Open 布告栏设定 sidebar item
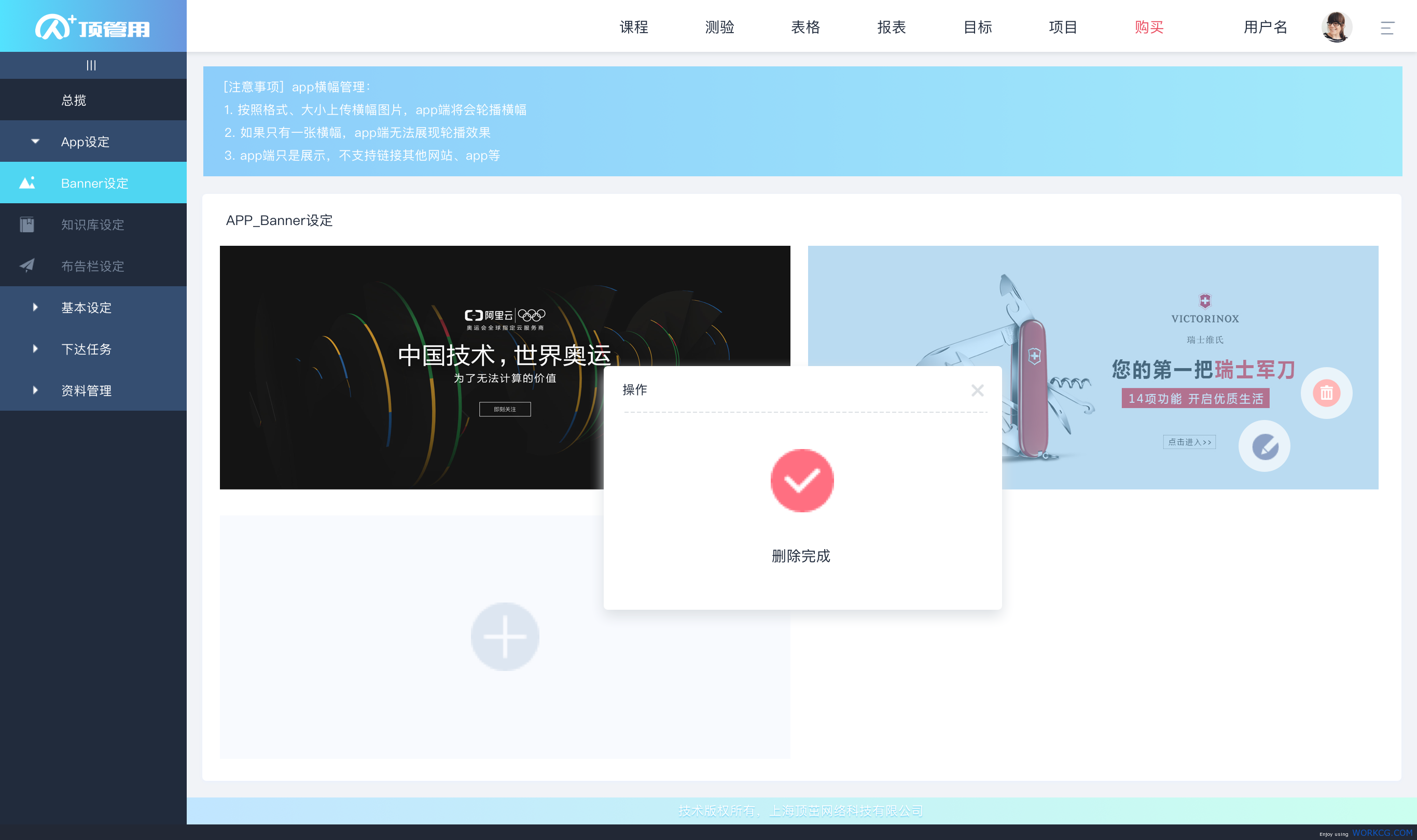 point(93,266)
